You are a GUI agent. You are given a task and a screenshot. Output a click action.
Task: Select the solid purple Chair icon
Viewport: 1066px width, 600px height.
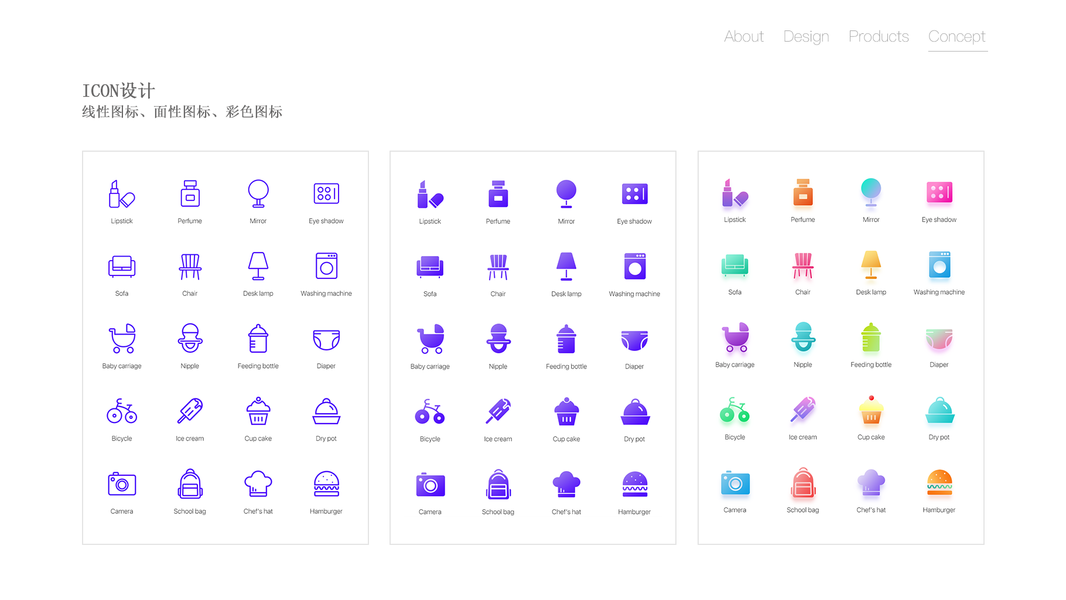[498, 268]
